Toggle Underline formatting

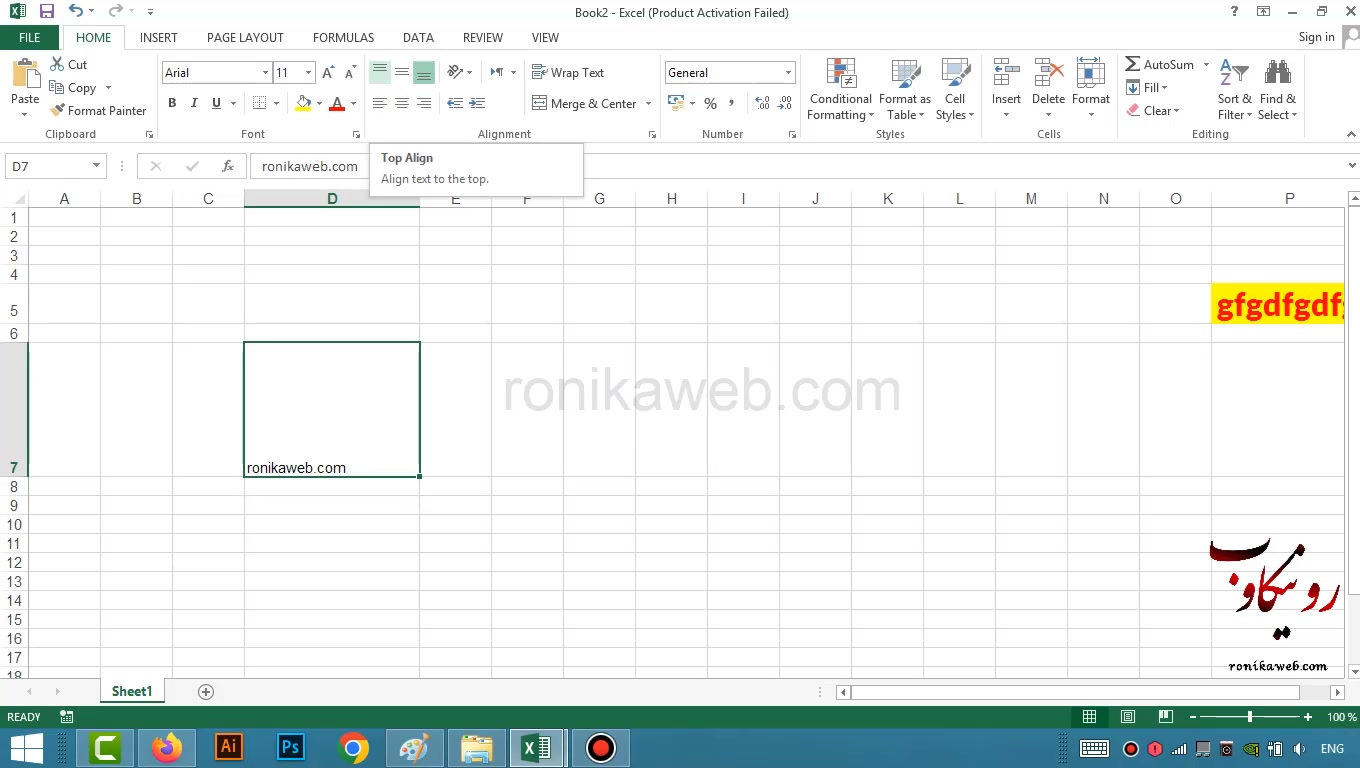(216, 103)
